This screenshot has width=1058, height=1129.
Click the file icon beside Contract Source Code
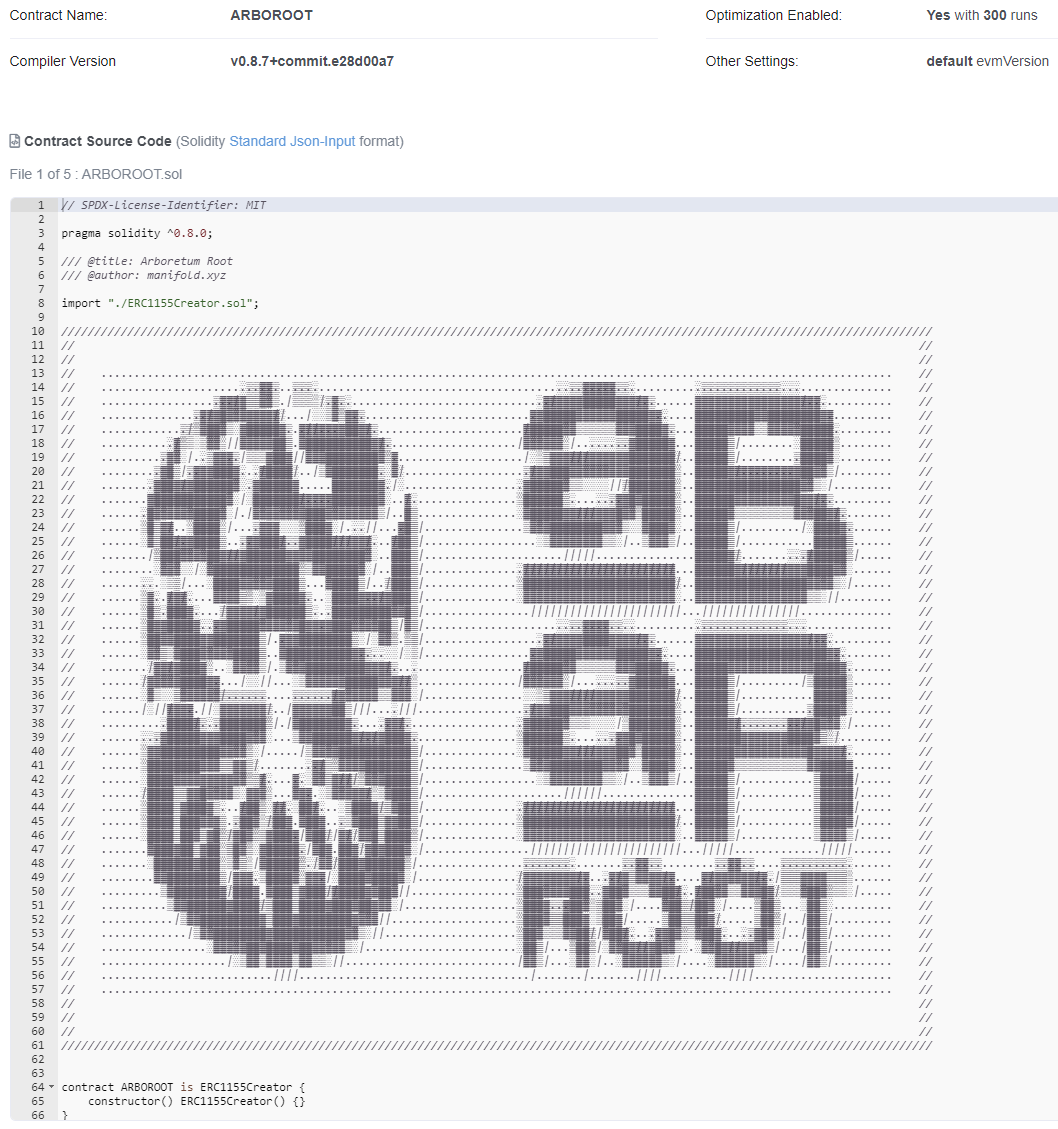pyautogui.click(x=14, y=141)
